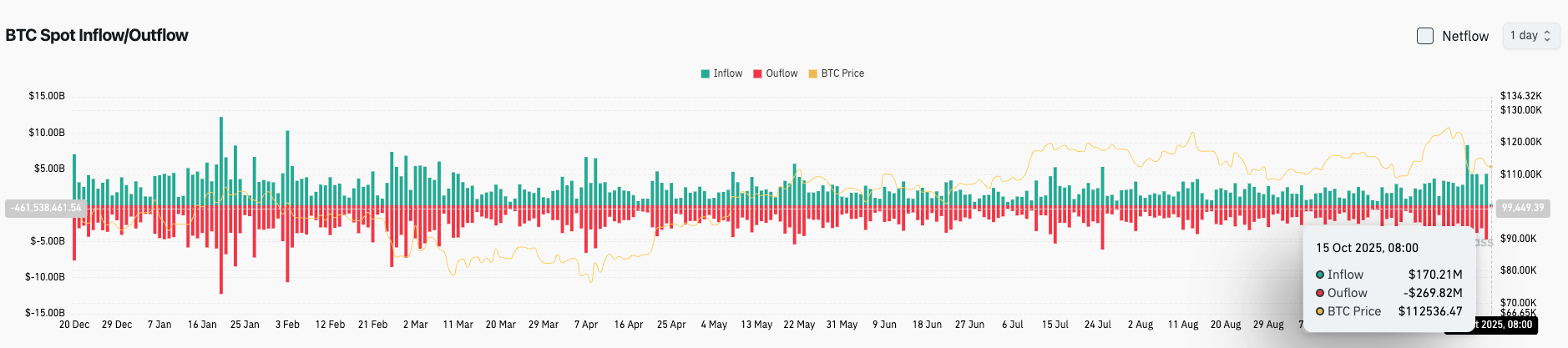Click the 15 Jul date on the x-axis
Screen dimensions: 1568x348
click(x=1055, y=325)
